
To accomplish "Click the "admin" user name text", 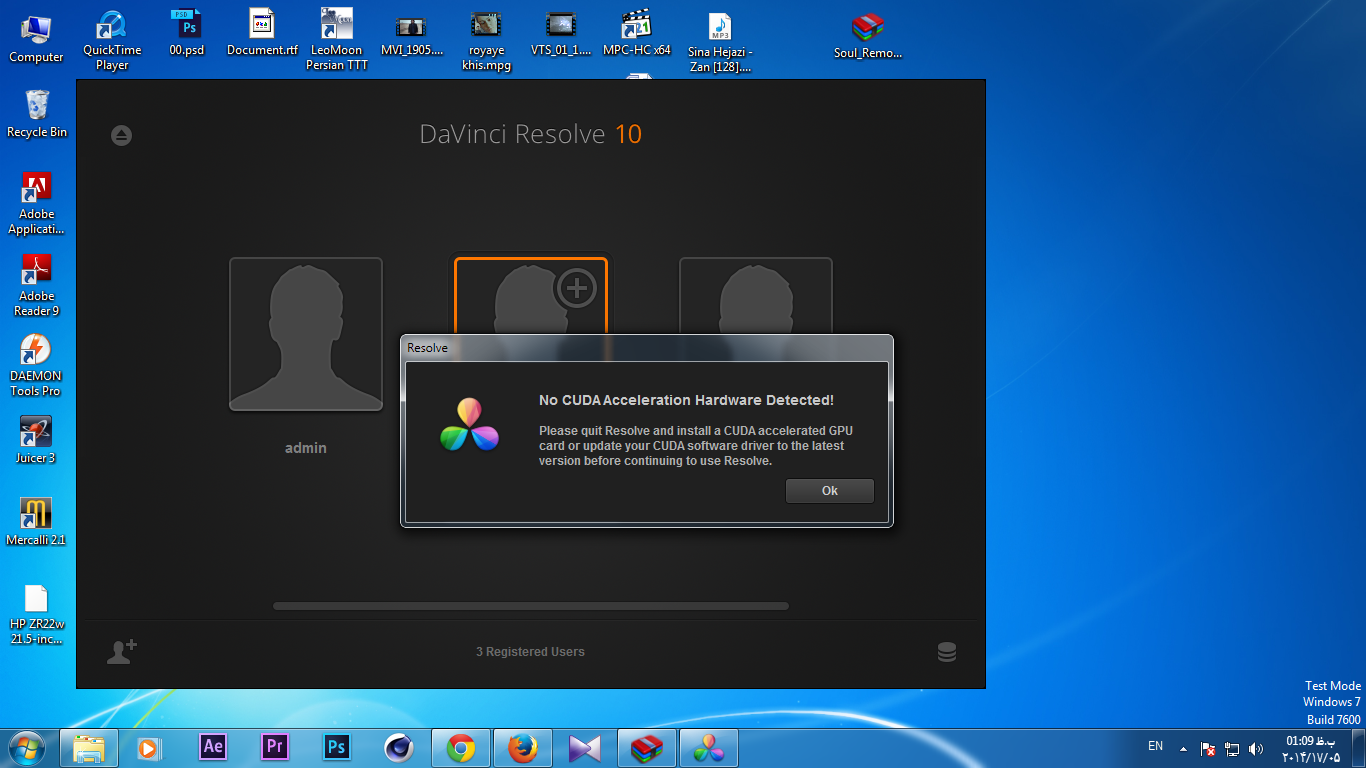I will (306, 448).
